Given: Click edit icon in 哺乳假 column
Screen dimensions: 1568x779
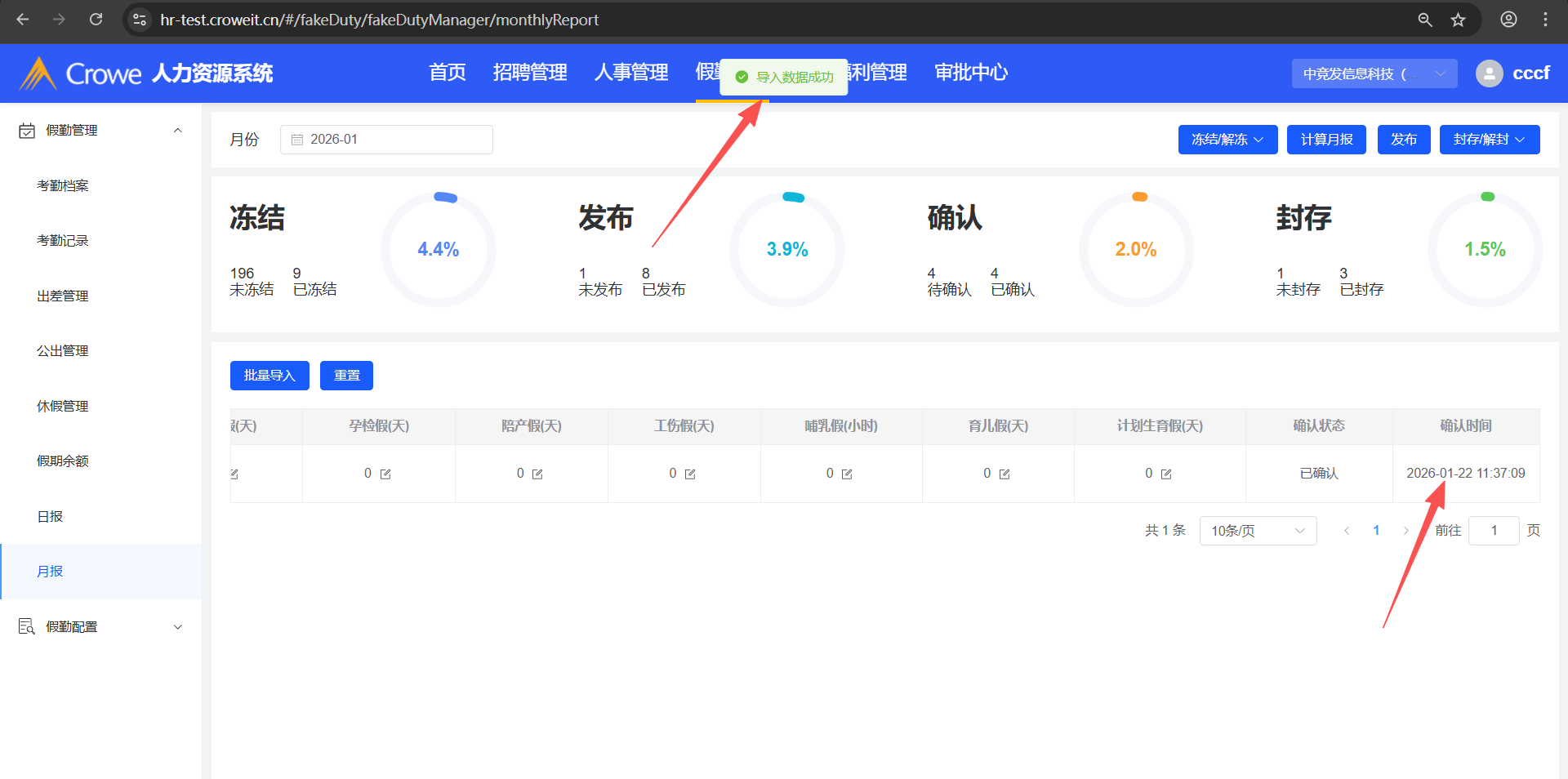Looking at the screenshot, I should click(847, 474).
